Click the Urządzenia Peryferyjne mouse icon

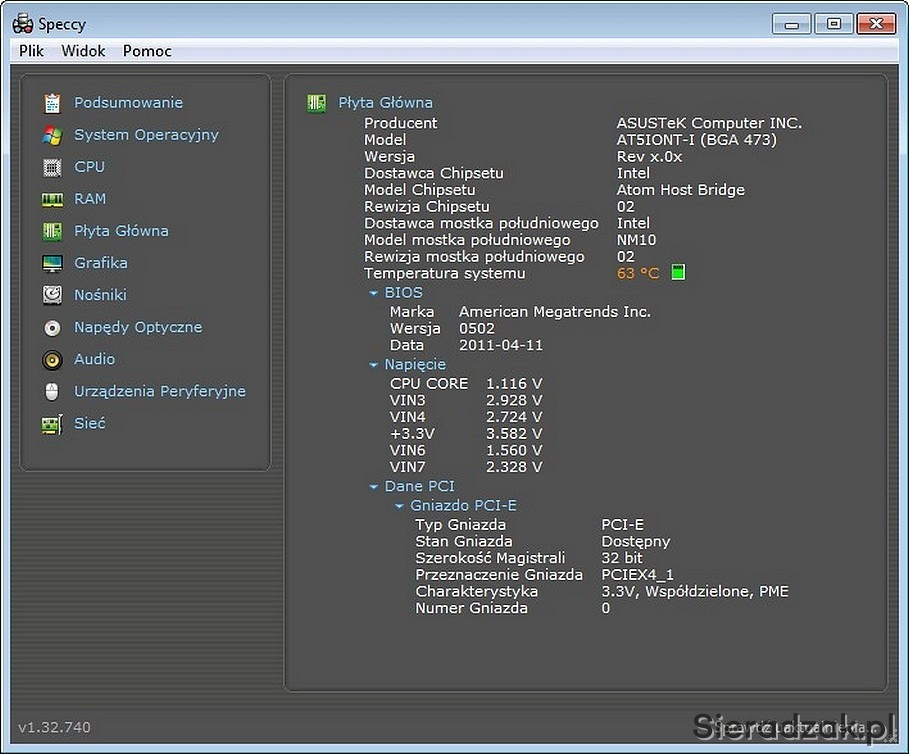(52, 392)
